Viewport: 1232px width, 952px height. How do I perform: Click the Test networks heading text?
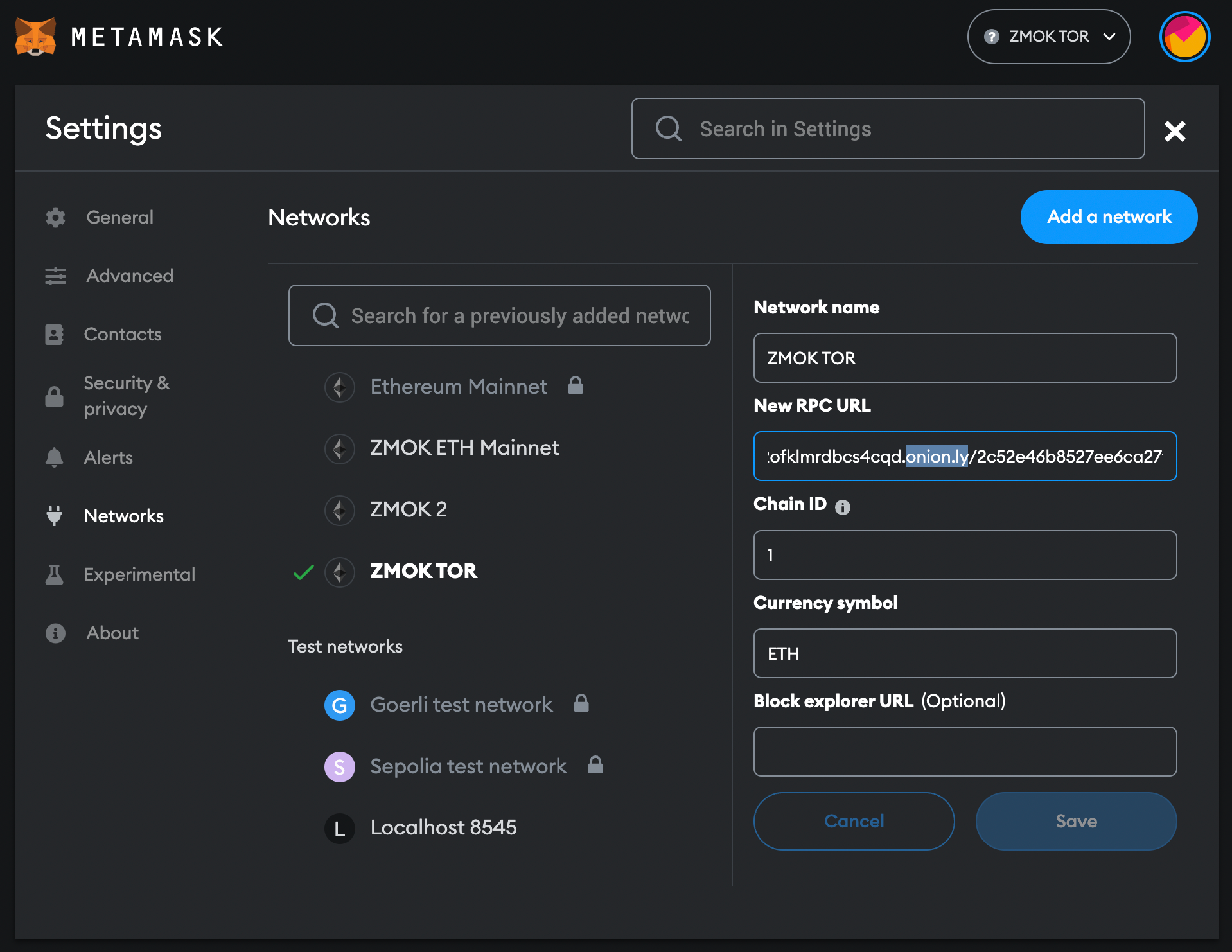pos(345,646)
